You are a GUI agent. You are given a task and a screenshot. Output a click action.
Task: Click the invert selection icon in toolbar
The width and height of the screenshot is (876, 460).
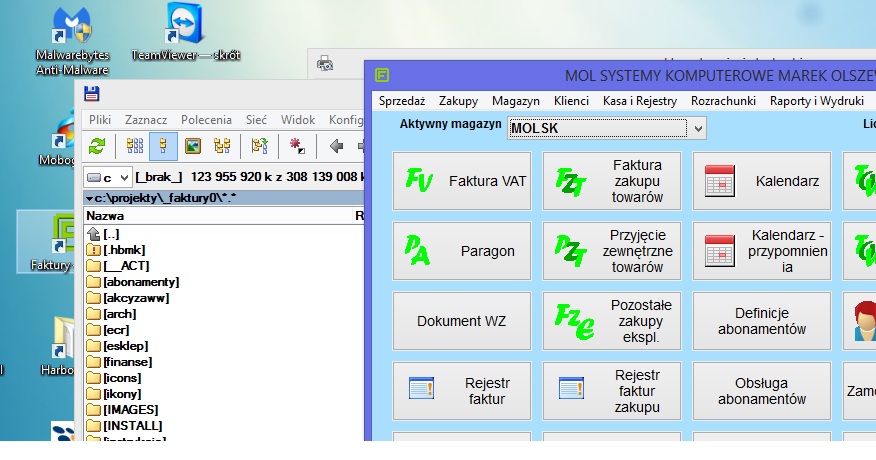259,146
